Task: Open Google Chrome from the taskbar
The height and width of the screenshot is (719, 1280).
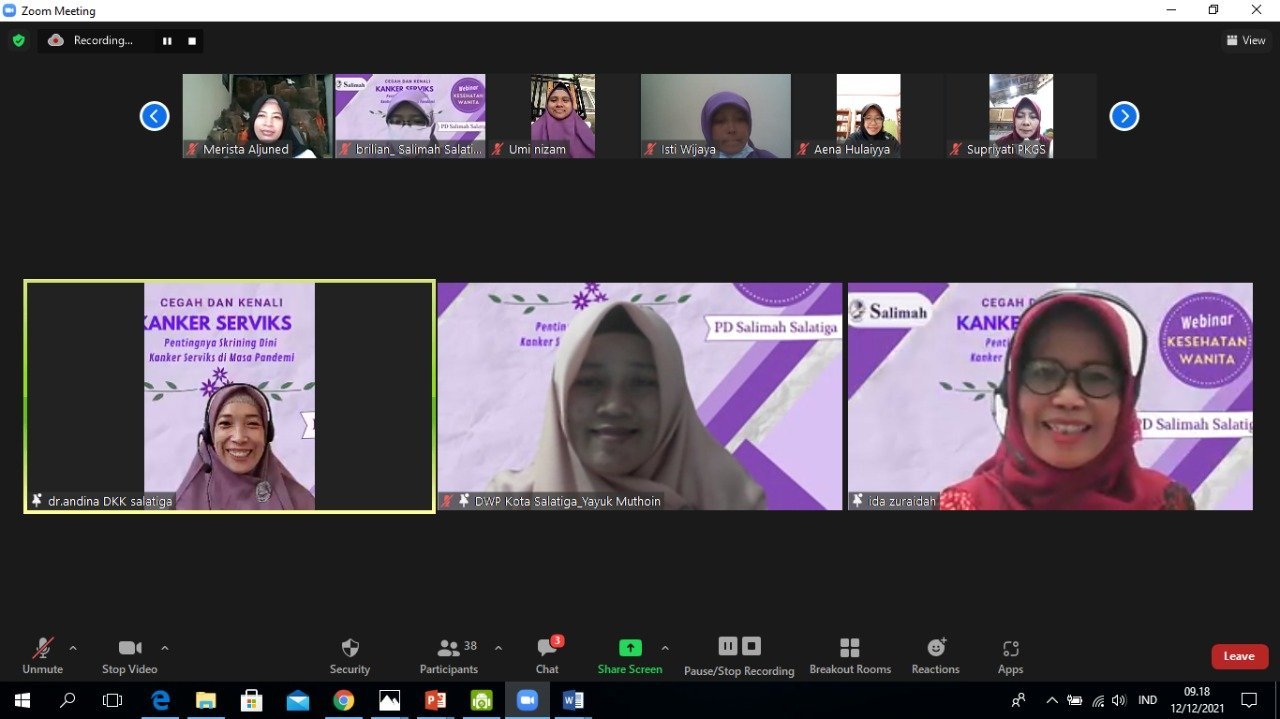Action: 344,700
